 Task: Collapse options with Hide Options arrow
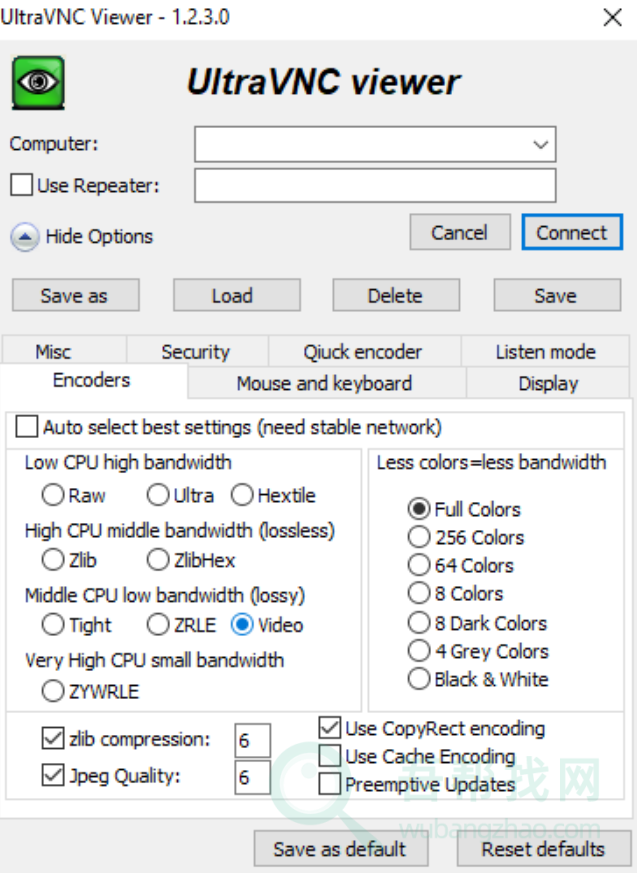point(24,237)
